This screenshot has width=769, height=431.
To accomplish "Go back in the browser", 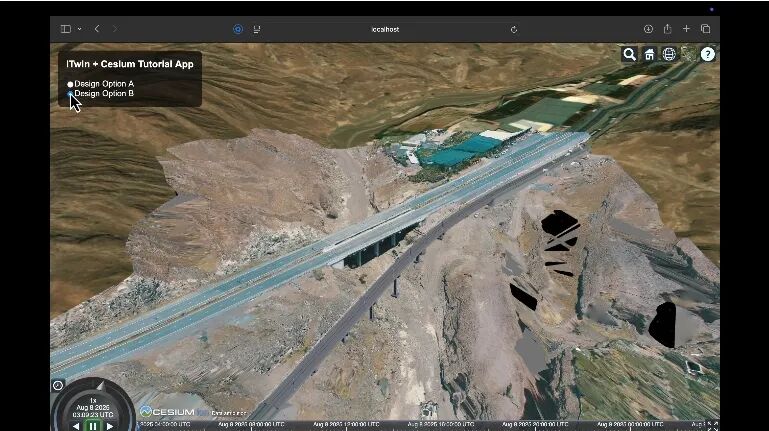I will pyautogui.click(x=97, y=29).
